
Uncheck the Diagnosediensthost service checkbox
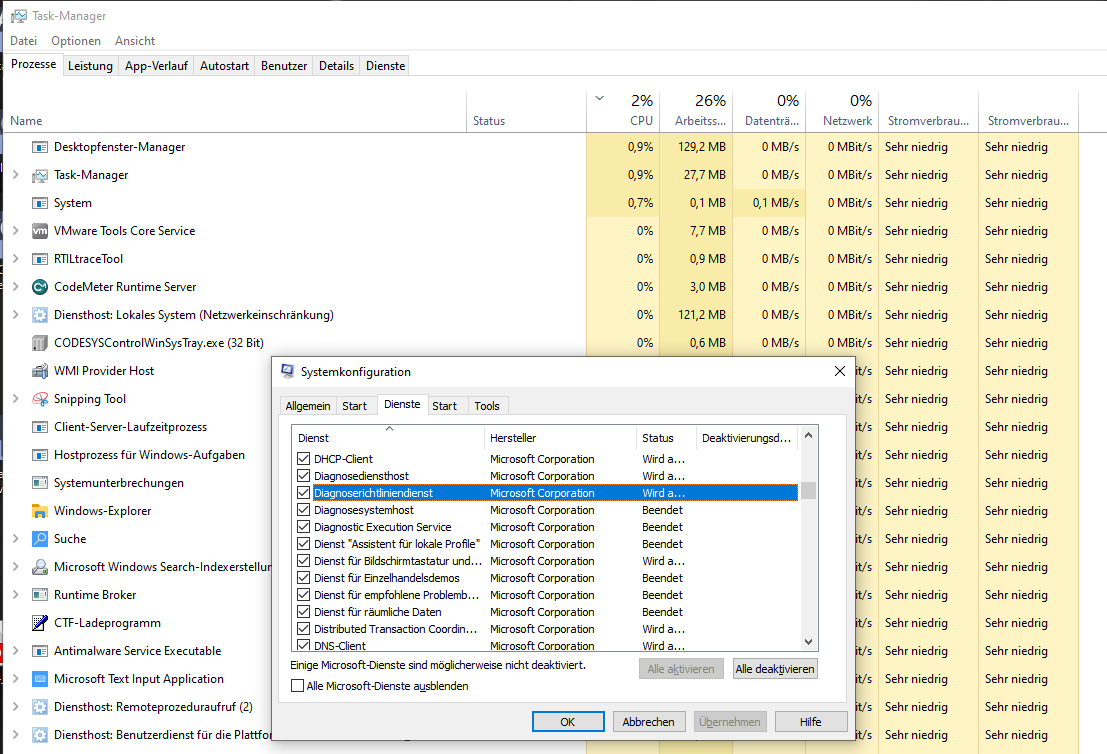point(304,476)
